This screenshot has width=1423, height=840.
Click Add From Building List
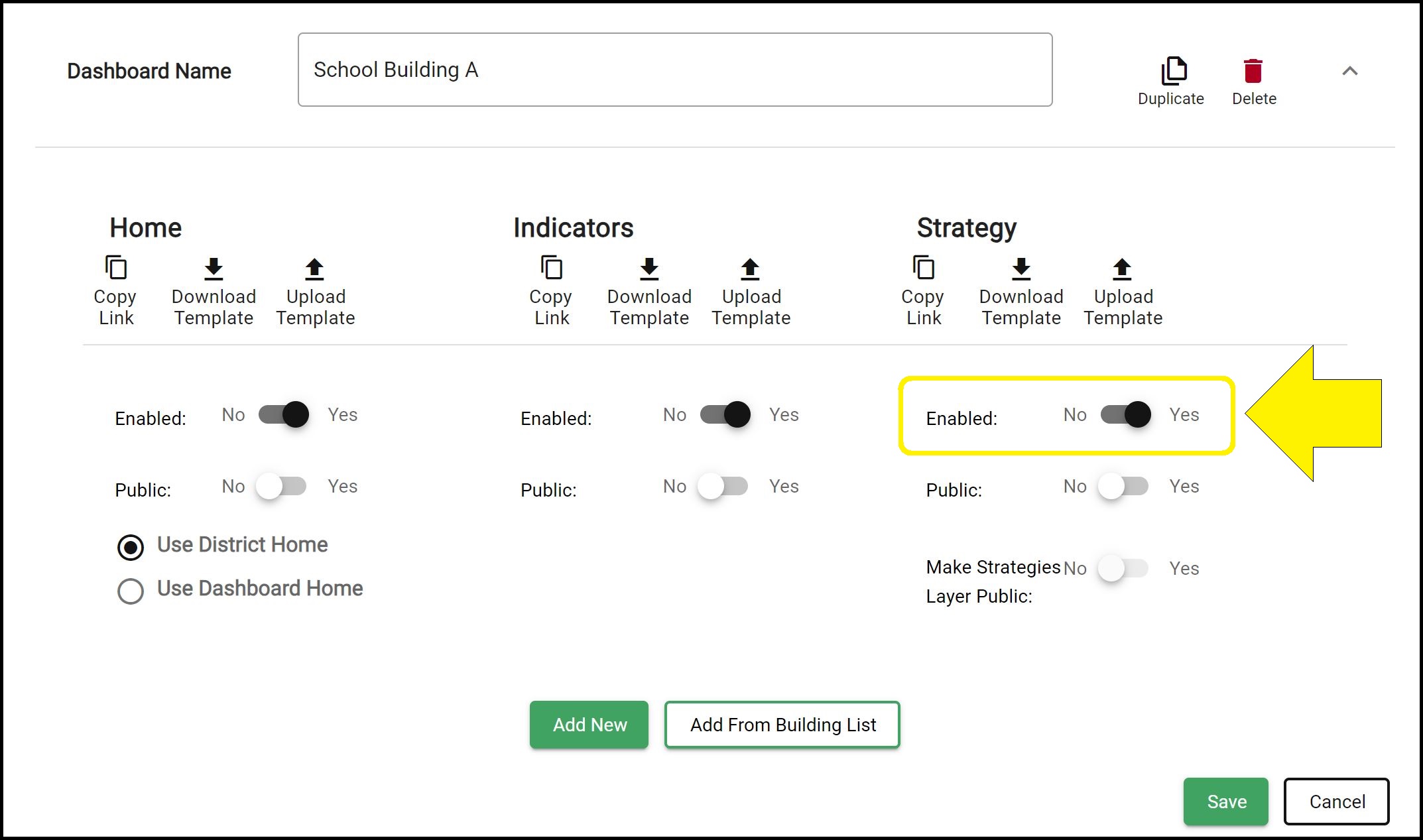(x=782, y=725)
